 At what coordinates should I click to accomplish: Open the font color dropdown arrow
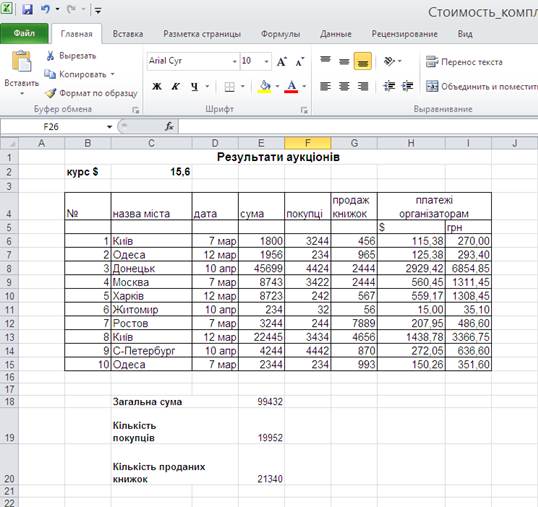304,86
